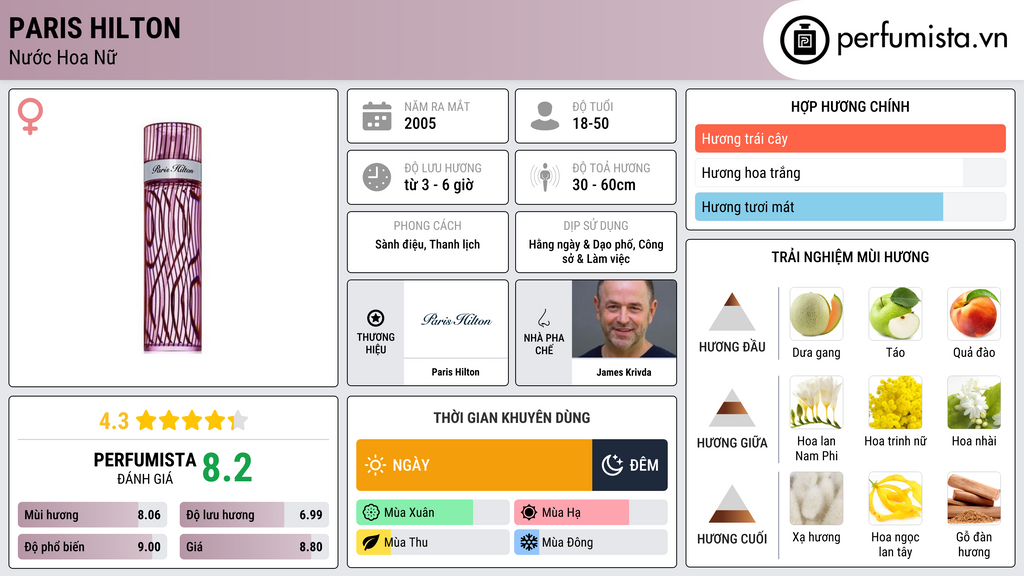The height and width of the screenshot is (576, 1024).
Task: Click the moon icon in the Đêm bar
Action: [x=612, y=465]
